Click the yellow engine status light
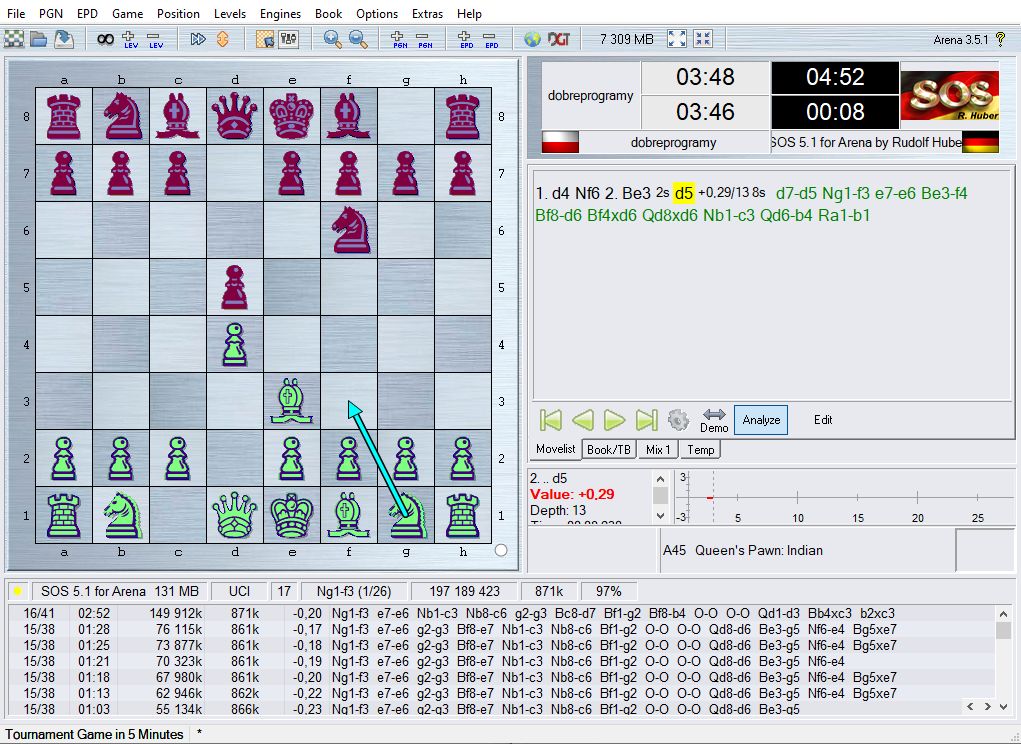The height and width of the screenshot is (744, 1021). [x=18, y=591]
